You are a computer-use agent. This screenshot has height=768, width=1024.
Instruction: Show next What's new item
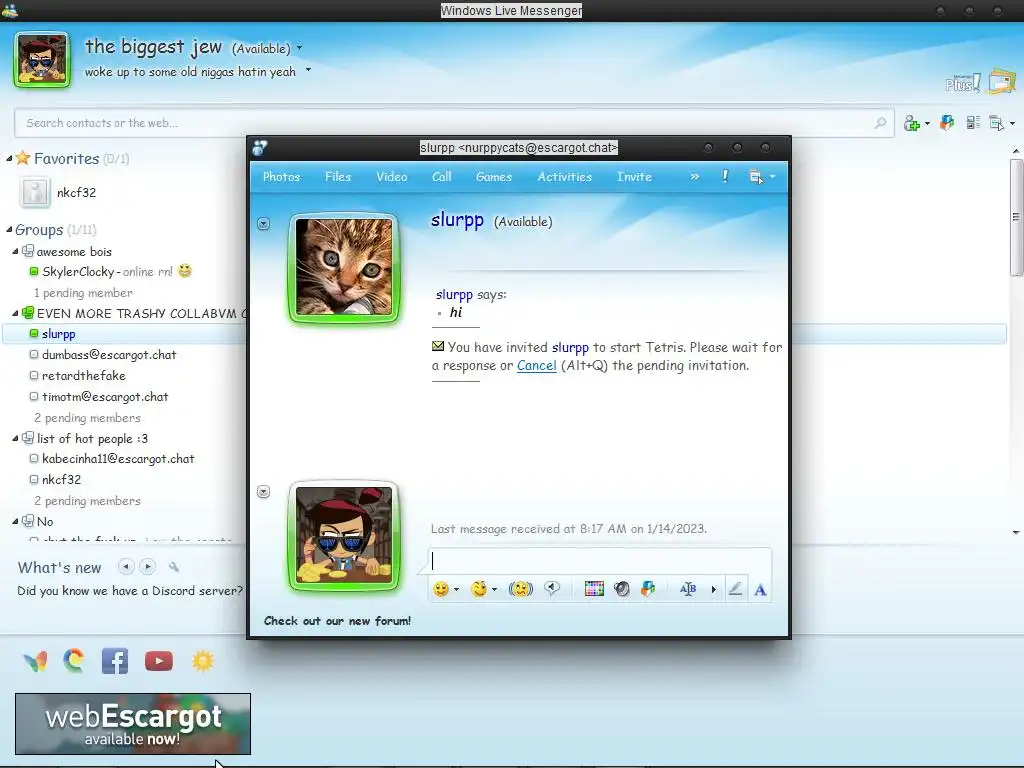pyautogui.click(x=148, y=567)
